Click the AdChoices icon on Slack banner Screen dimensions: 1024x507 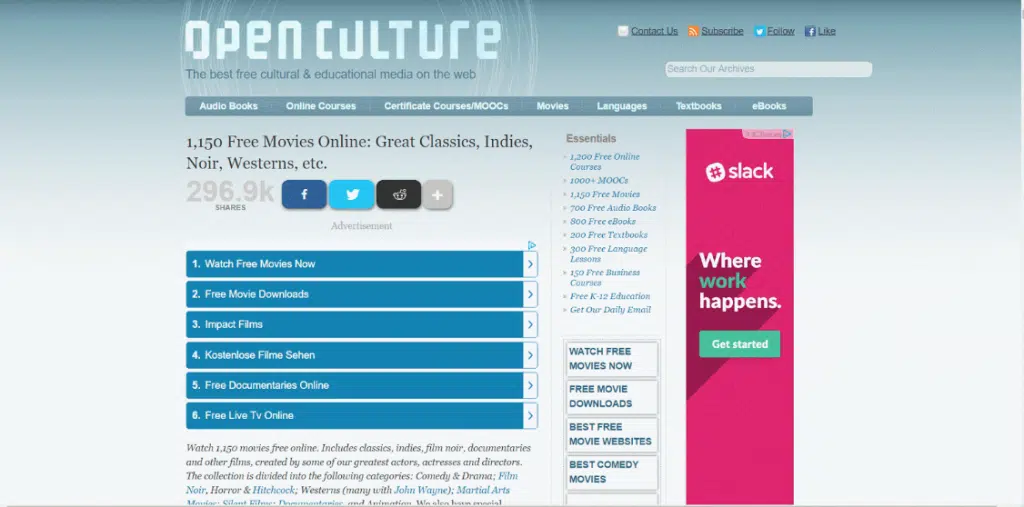[x=788, y=134]
